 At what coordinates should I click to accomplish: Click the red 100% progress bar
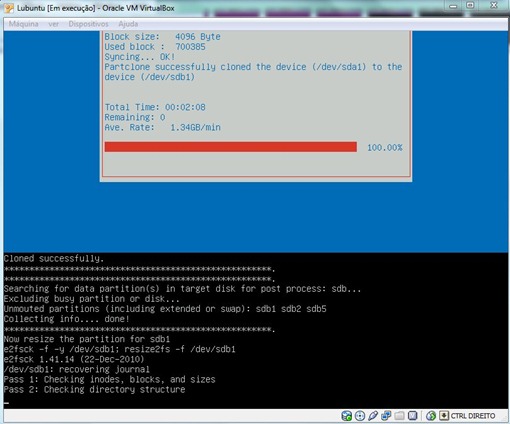pyautogui.click(x=231, y=147)
